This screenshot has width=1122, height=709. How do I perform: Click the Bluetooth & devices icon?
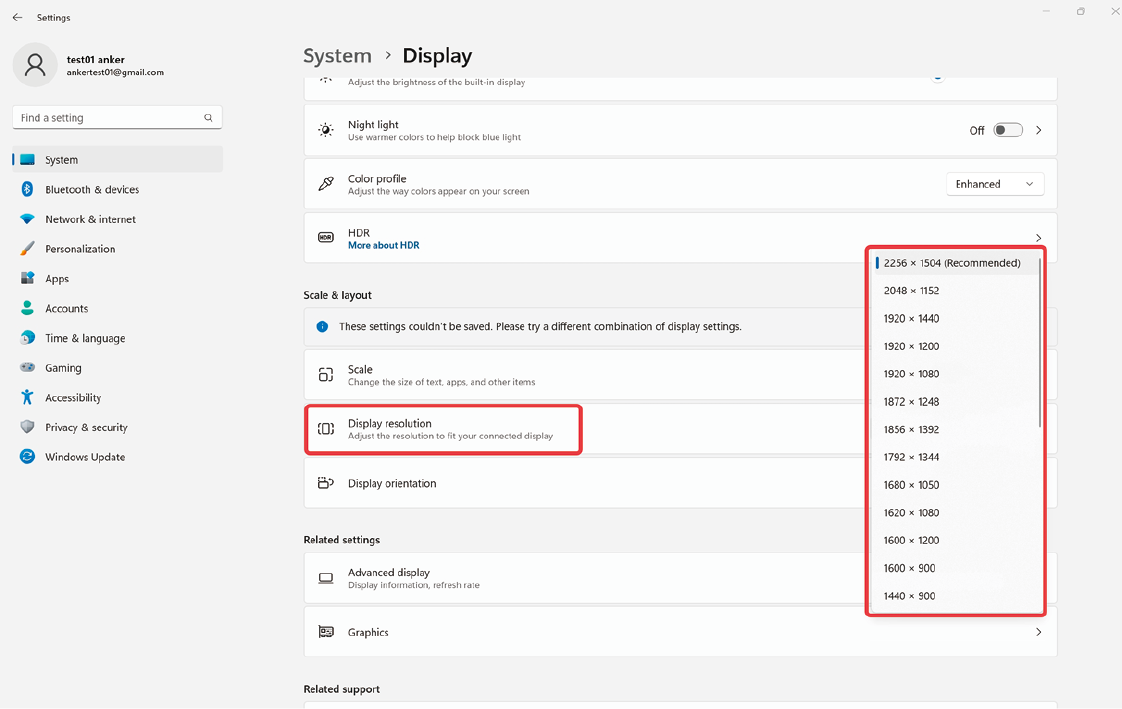pyautogui.click(x=27, y=189)
